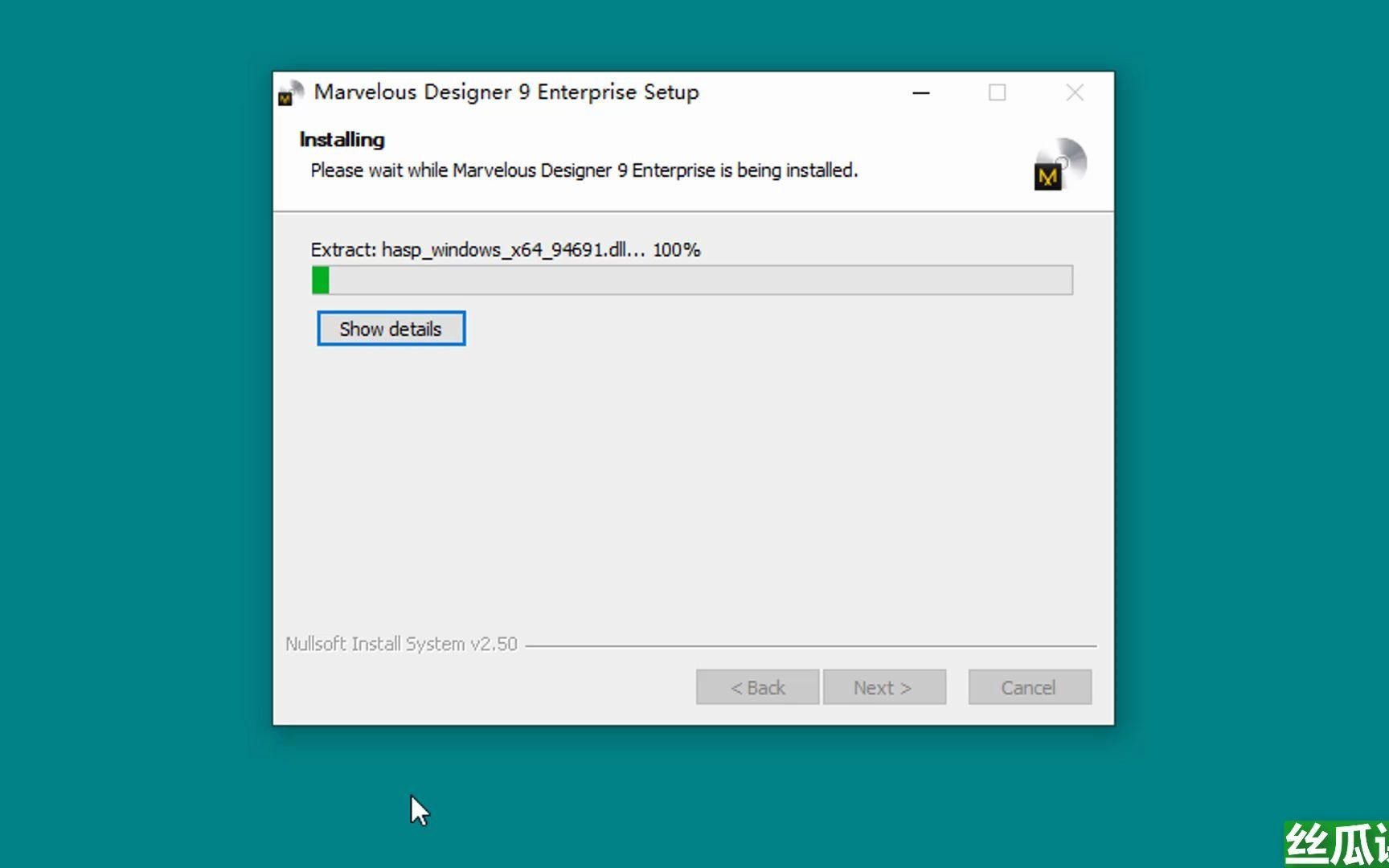Click the Cancel button

tap(1030, 687)
